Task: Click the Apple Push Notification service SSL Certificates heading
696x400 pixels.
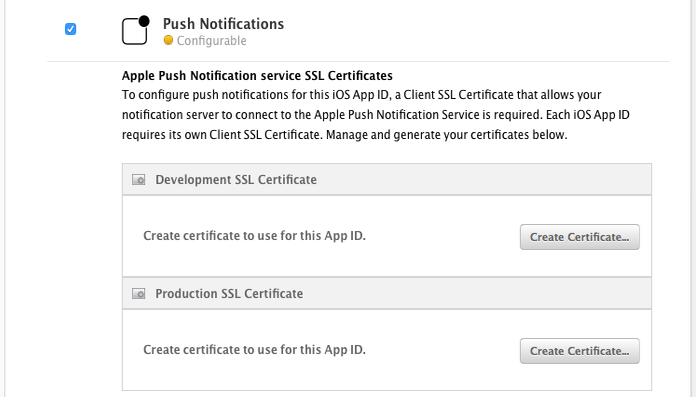Action: pyautogui.click(x=257, y=75)
